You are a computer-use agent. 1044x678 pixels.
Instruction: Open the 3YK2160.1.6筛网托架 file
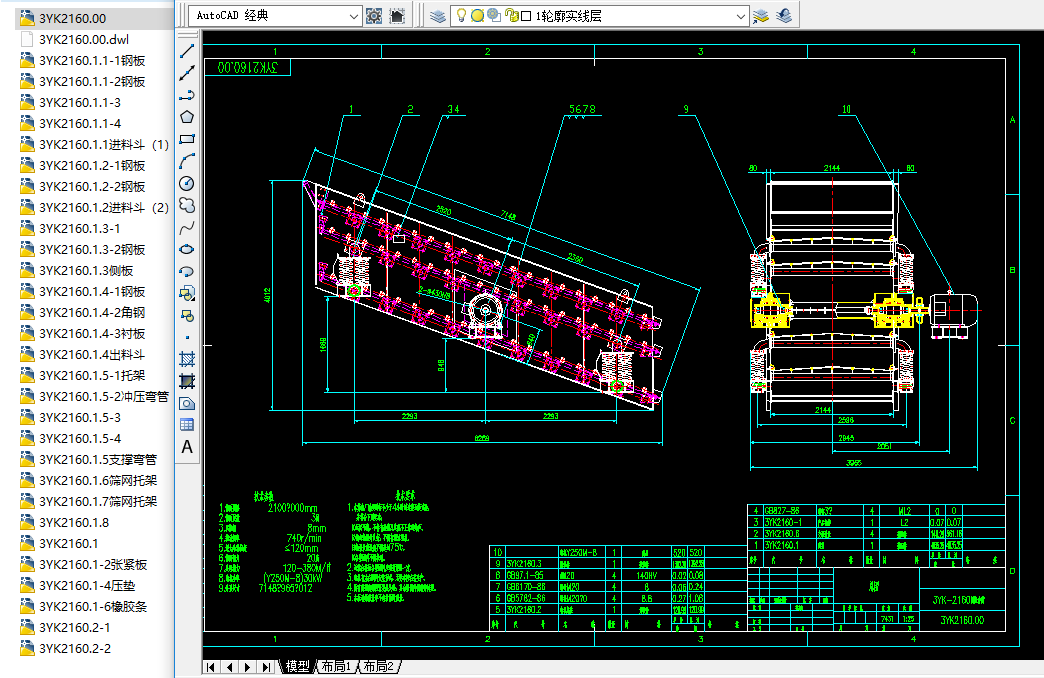point(97,481)
